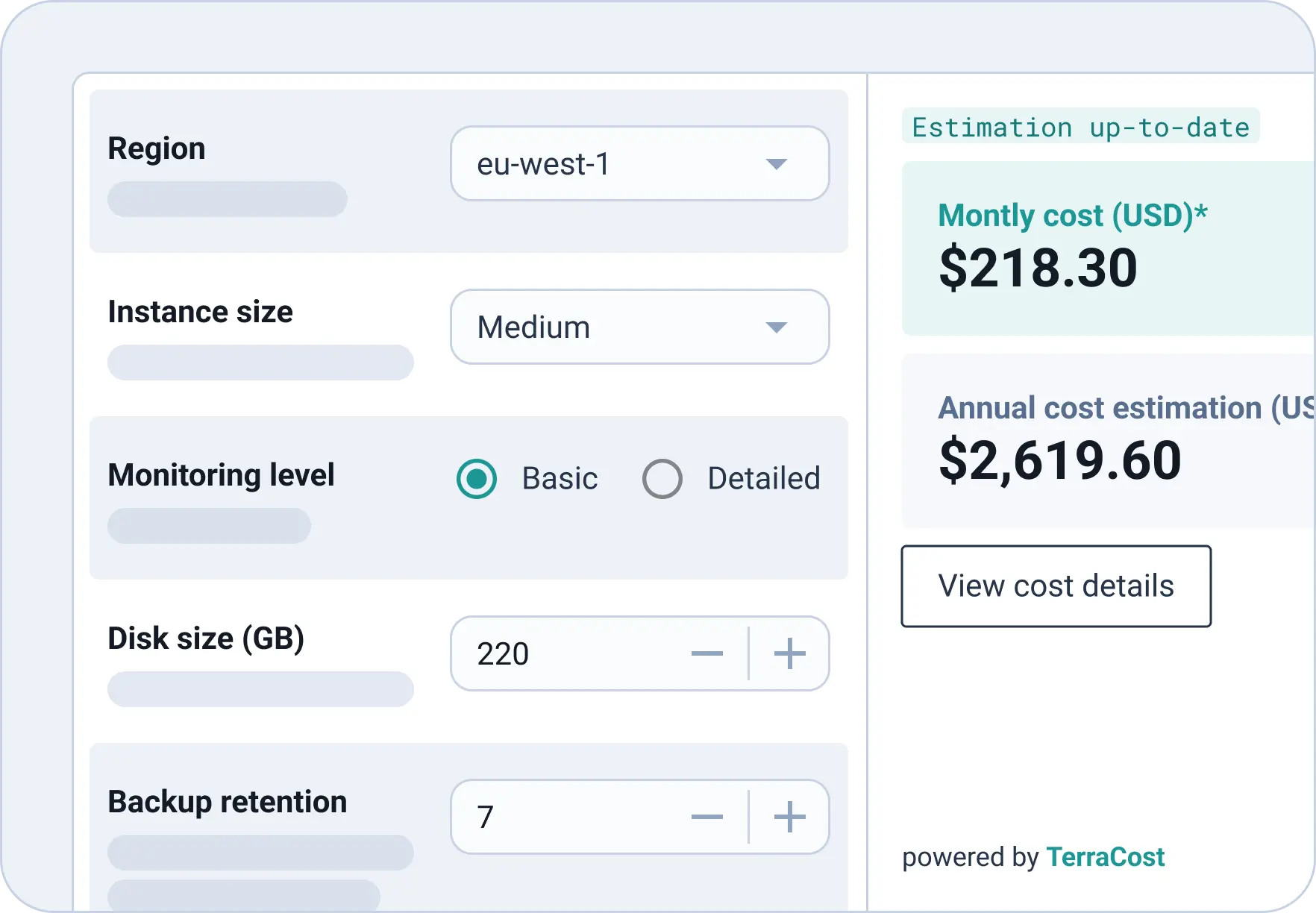Screen dimensions: 1316x913
Task: Click the plus icon for Disk size
Action: (789, 654)
